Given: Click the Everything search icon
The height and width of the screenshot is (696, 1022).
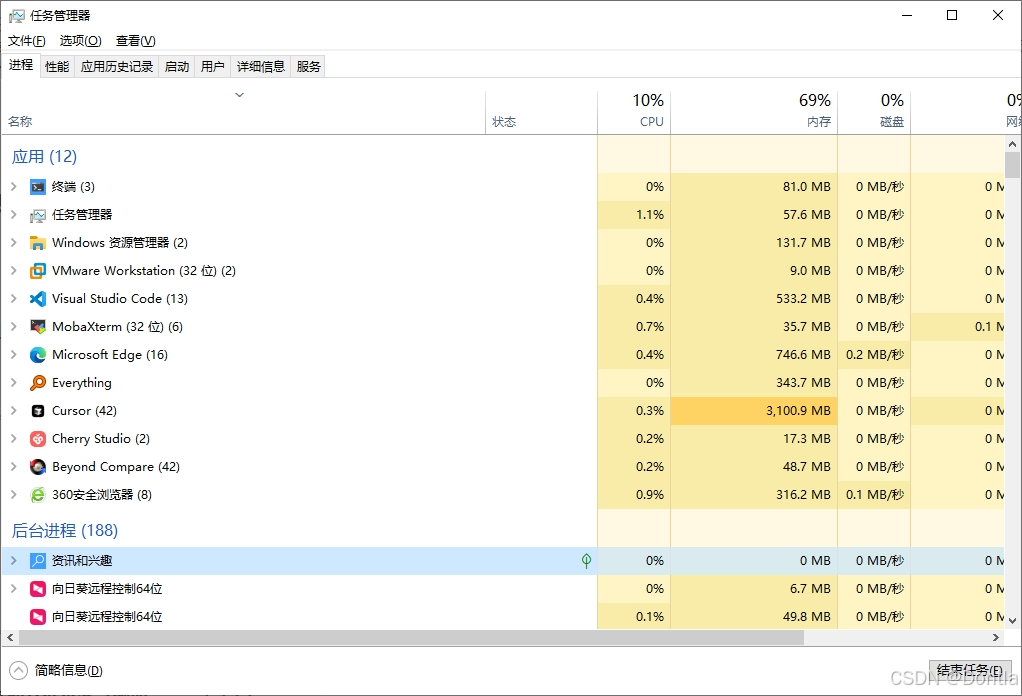Looking at the screenshot, I should pos(38,383).
